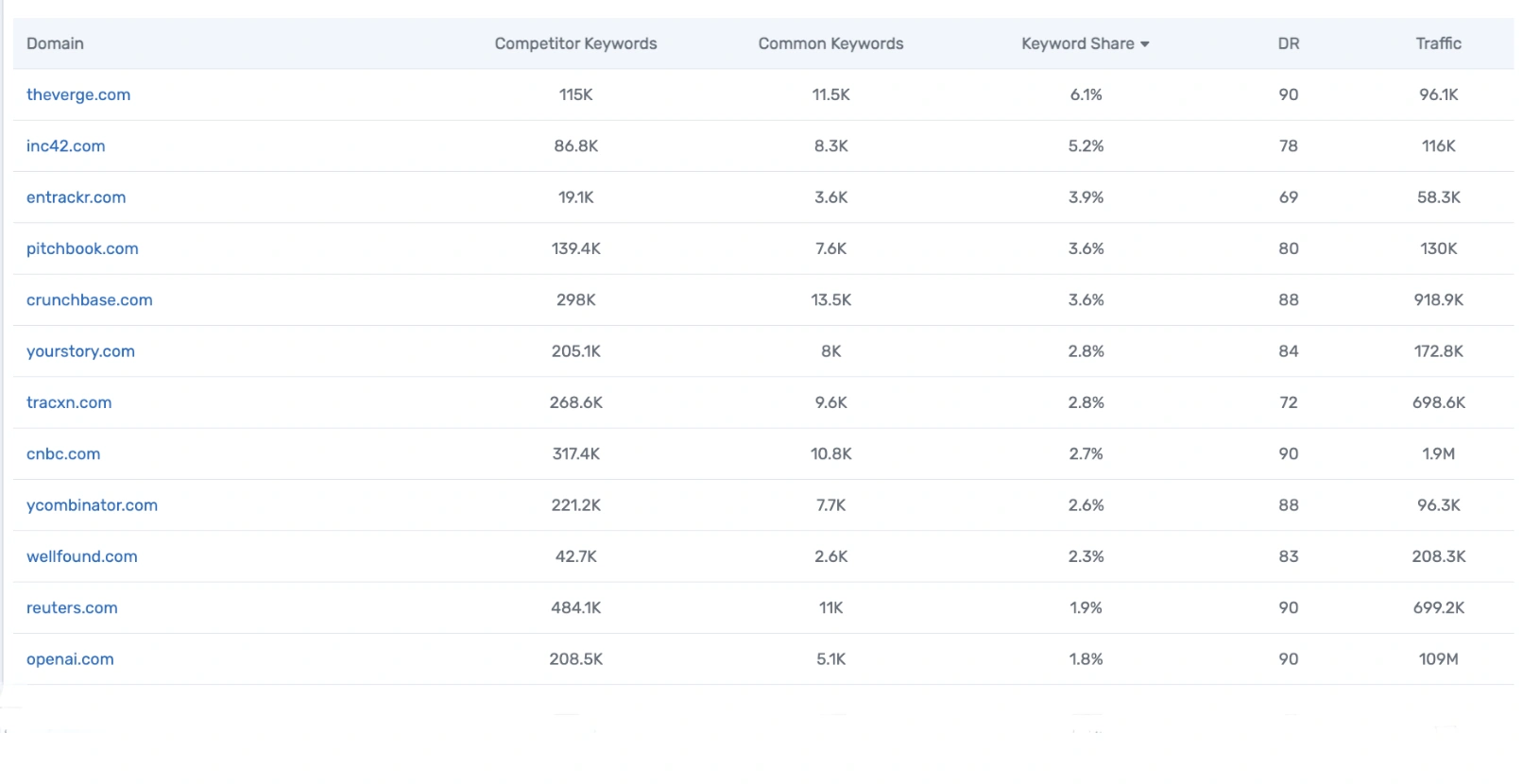Screen dimensions: 1523x784
Task: Select 2.3% keyword share cell
Action: tap(1086, 556)
